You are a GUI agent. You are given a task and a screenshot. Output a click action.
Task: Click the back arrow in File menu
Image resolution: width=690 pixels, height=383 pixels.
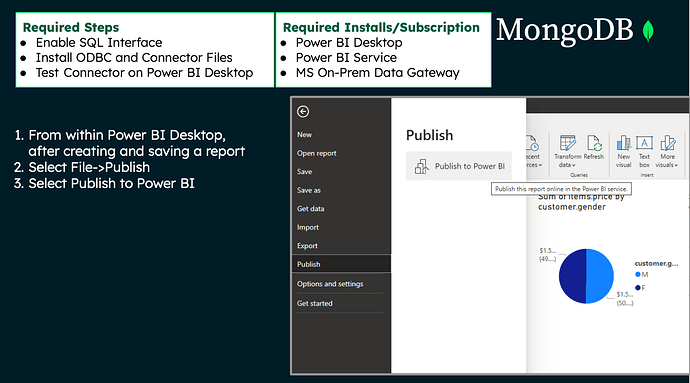tap(303, 111)
